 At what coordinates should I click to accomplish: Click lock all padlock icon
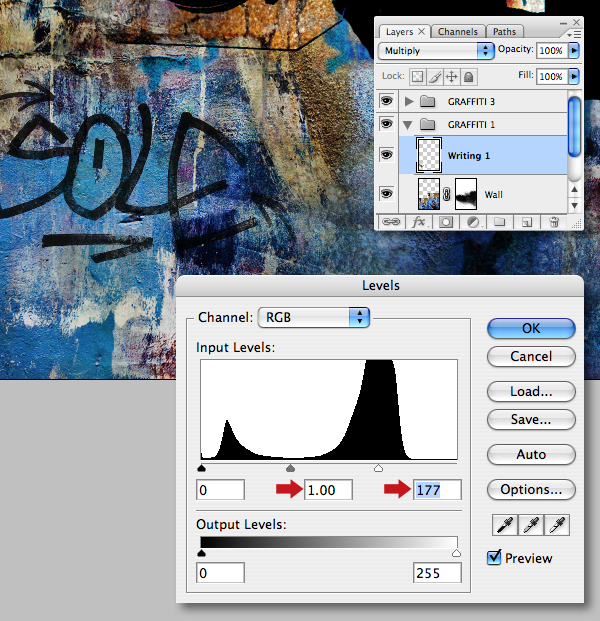469,76
